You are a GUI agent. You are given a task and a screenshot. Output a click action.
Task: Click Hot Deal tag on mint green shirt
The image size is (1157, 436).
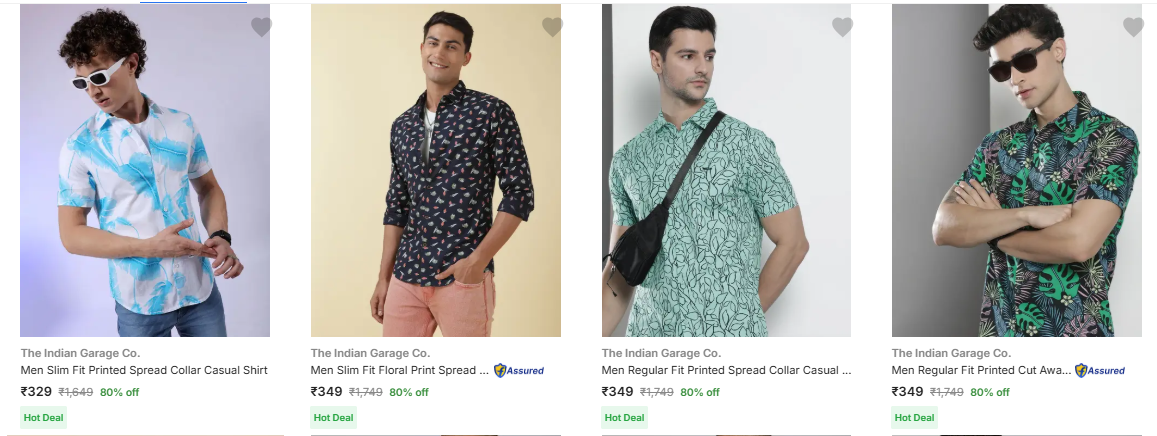[624, 417]
